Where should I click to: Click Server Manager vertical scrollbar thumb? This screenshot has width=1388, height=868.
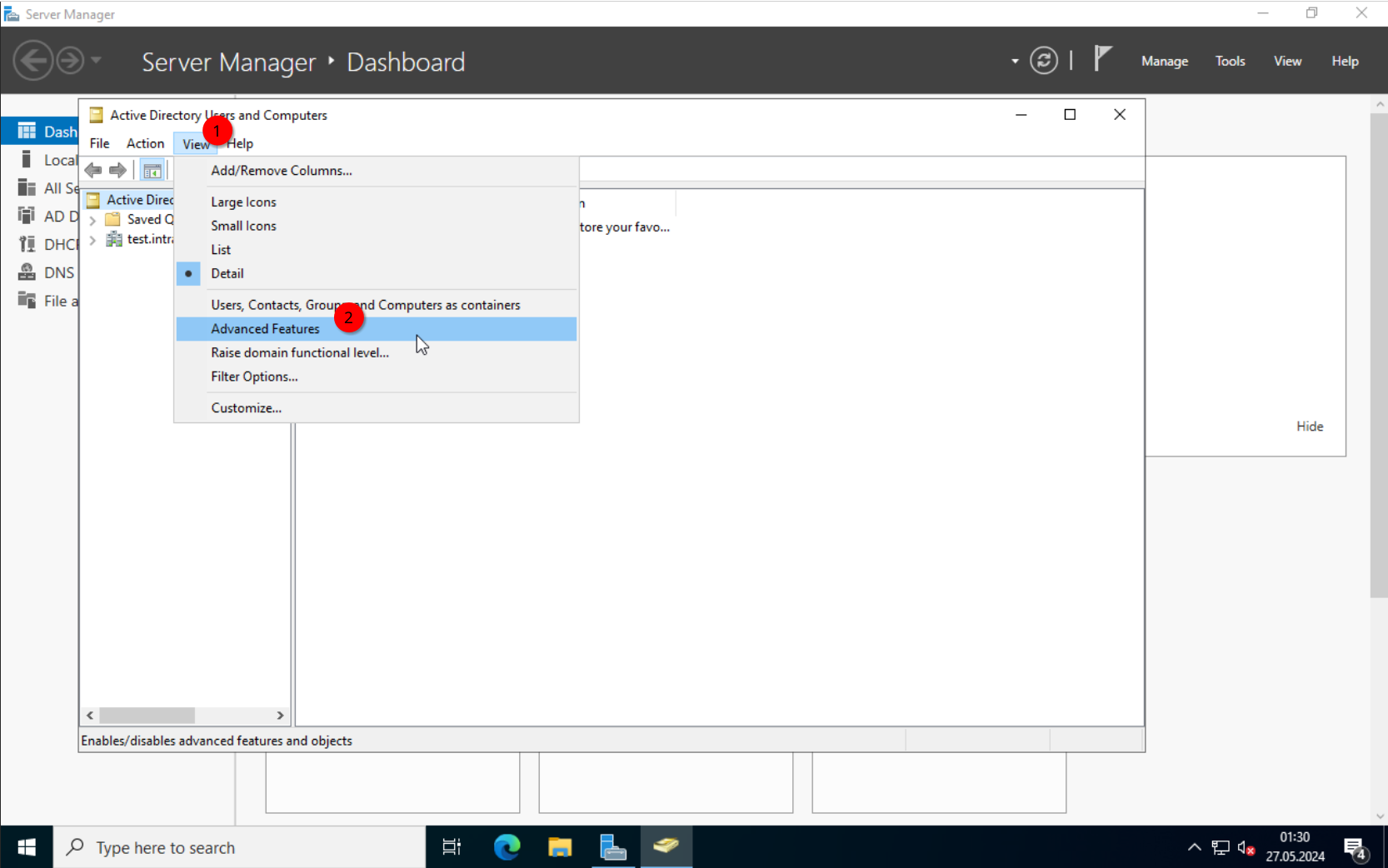(1379, 355)
